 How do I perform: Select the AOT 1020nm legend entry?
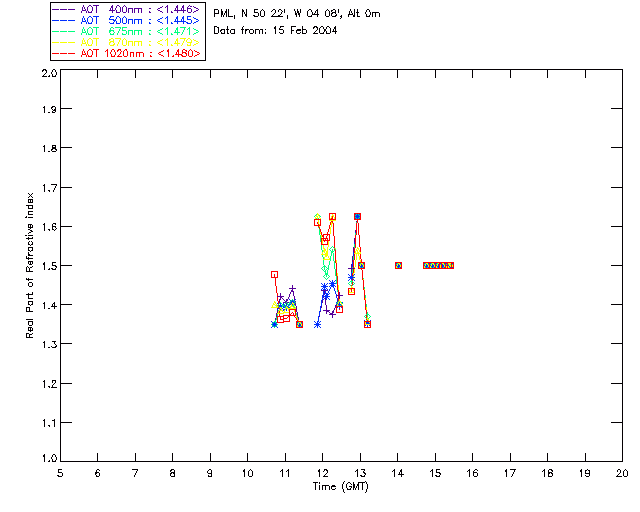pos(126,53)
